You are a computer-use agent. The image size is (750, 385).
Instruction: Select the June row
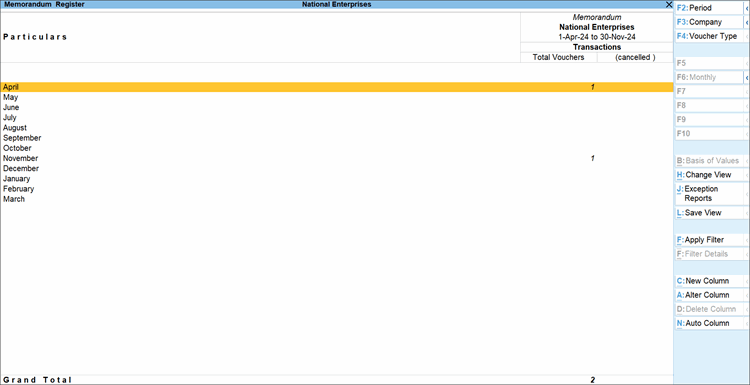337,107
